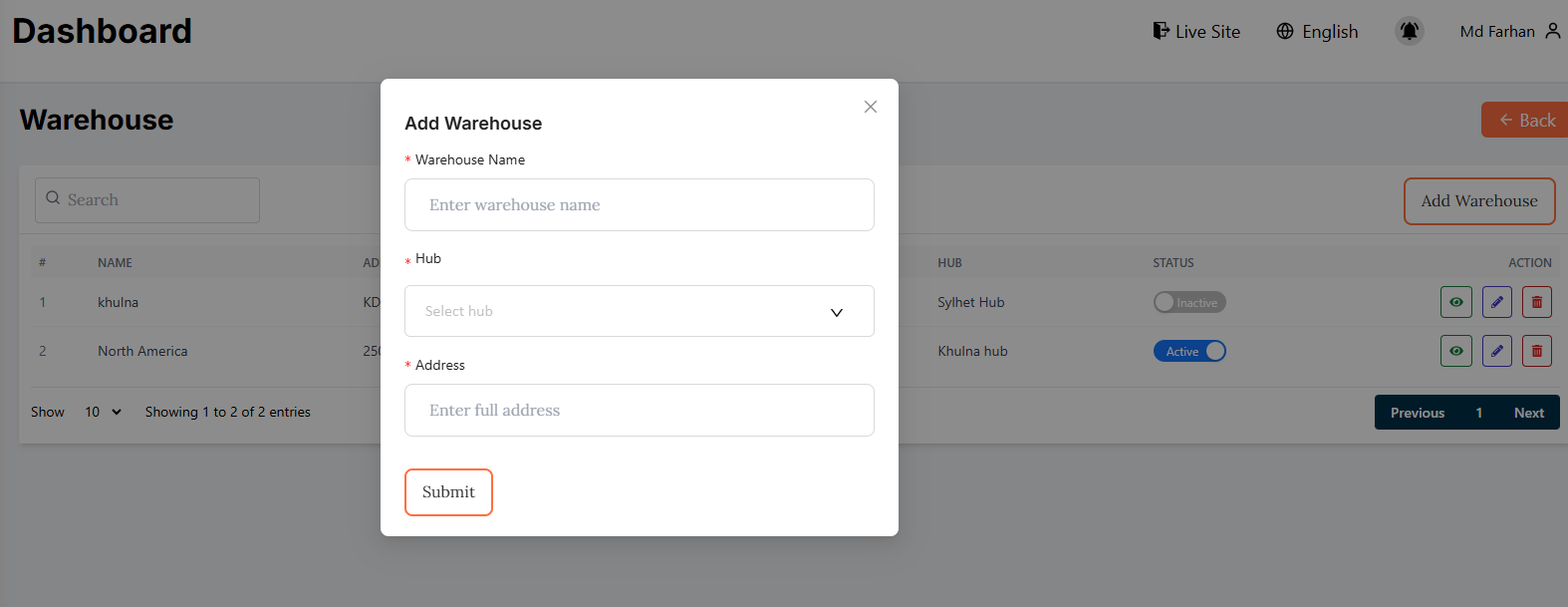Toggle North America Active status switch
Screen dimensions: 1568x607
click(x=1188, y=351)
